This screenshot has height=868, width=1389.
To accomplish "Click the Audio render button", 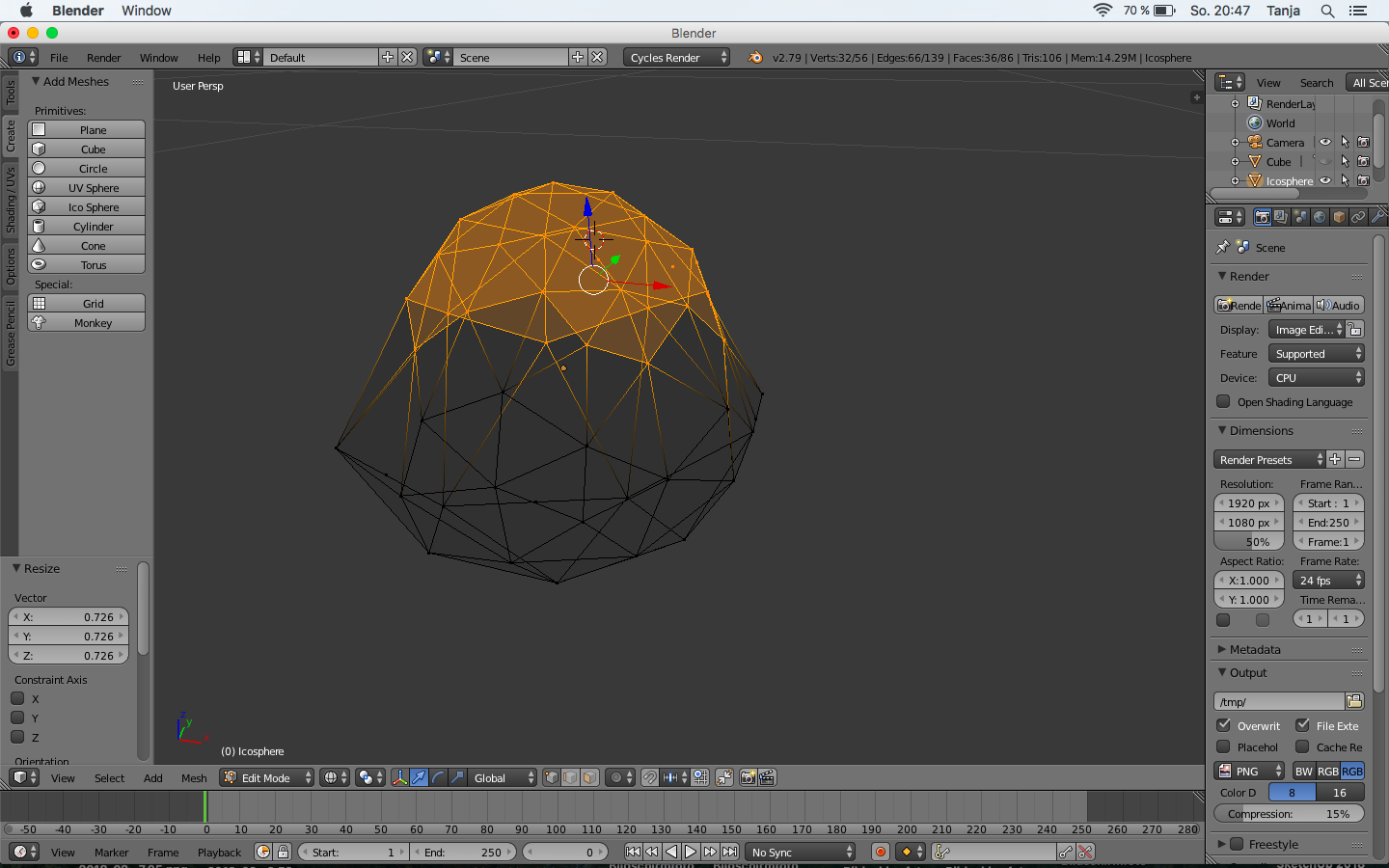I will 1339,305.
